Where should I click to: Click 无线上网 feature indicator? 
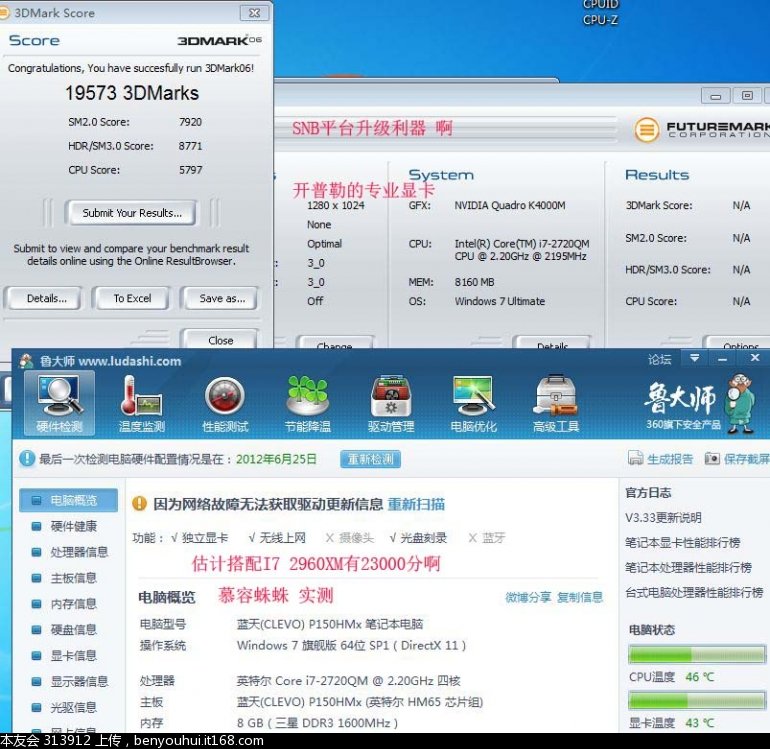(277, 538)
